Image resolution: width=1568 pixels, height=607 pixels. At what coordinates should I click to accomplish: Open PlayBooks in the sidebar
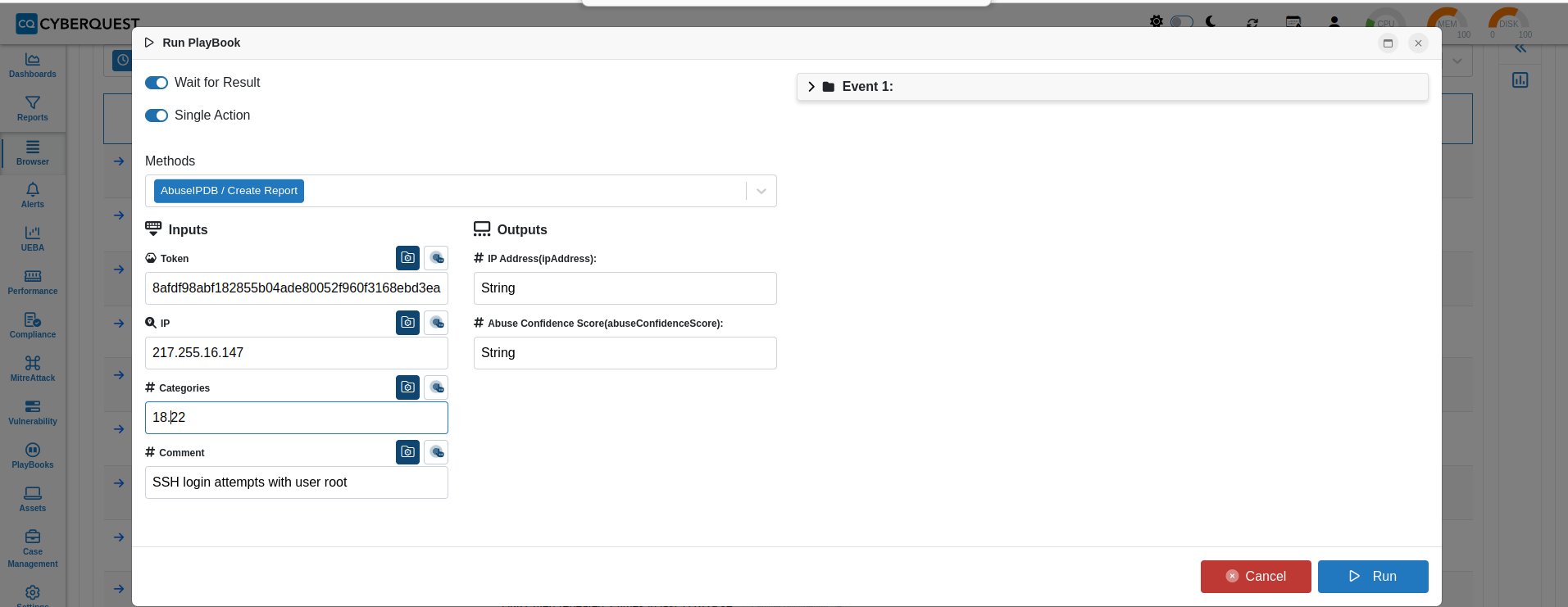click(x=33, y=456)
